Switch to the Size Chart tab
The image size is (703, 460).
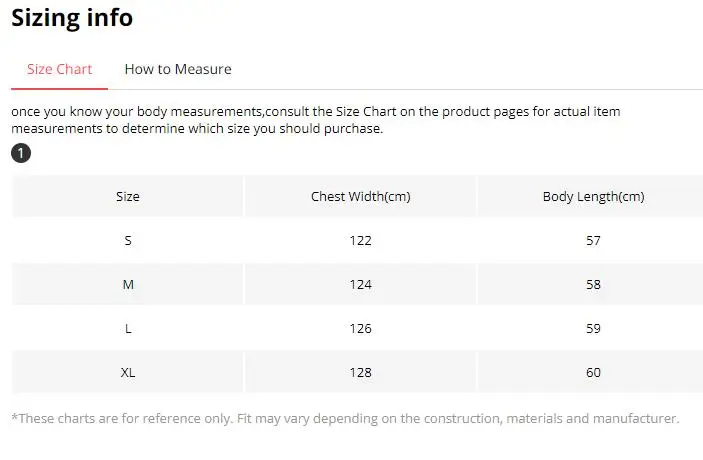59,69
